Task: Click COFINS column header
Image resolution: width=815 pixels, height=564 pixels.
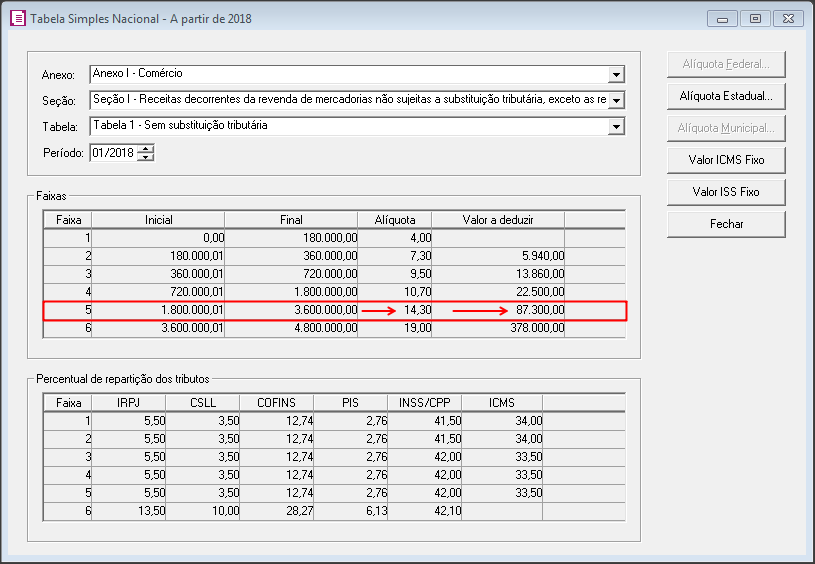Action: tap(277, 403)
